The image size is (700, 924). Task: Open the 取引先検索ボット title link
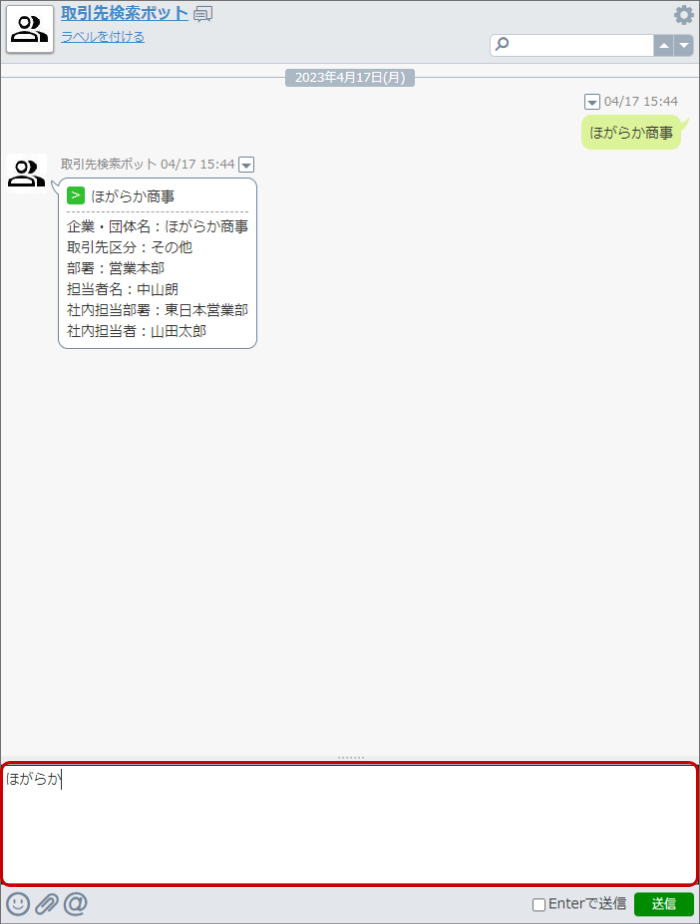124,14
